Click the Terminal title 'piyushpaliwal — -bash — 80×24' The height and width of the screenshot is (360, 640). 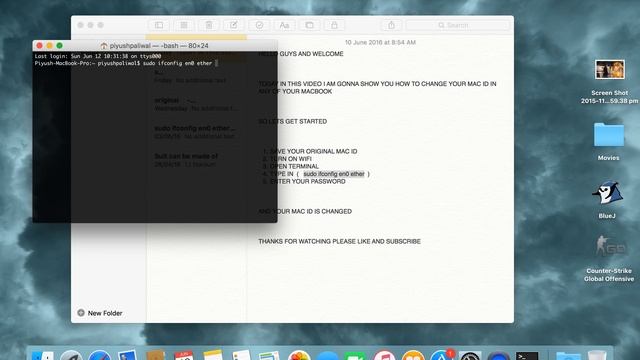pyautogui.click(x=159, y=46)
